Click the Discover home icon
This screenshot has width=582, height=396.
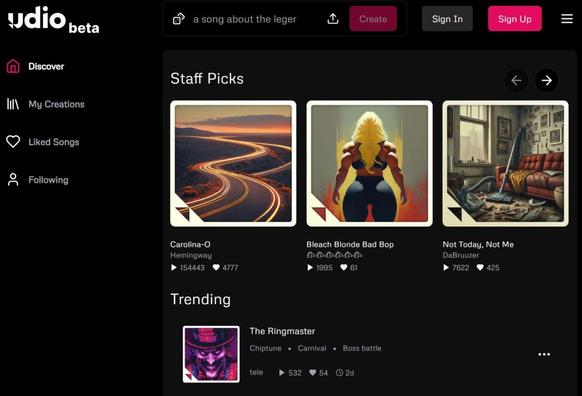click(13, 66)
